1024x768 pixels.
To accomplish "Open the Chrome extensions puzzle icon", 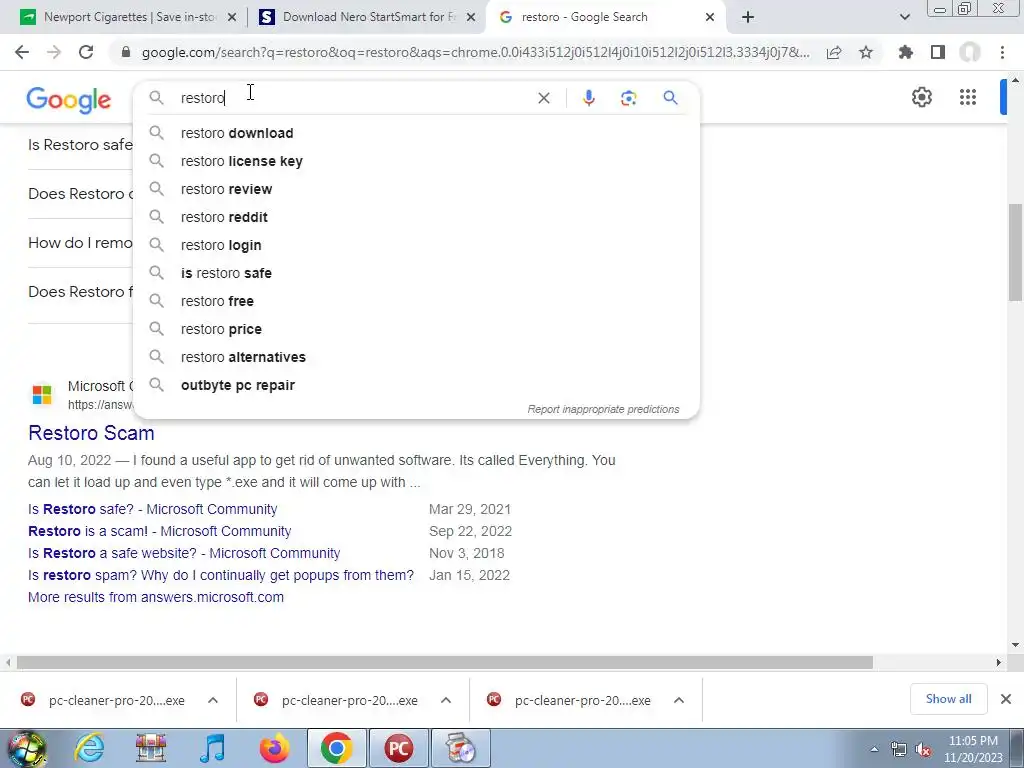I will [x=906, y=52].
